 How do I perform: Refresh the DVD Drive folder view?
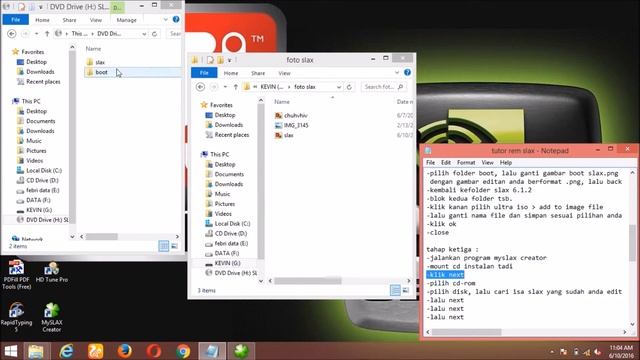(x=155, y=33)
